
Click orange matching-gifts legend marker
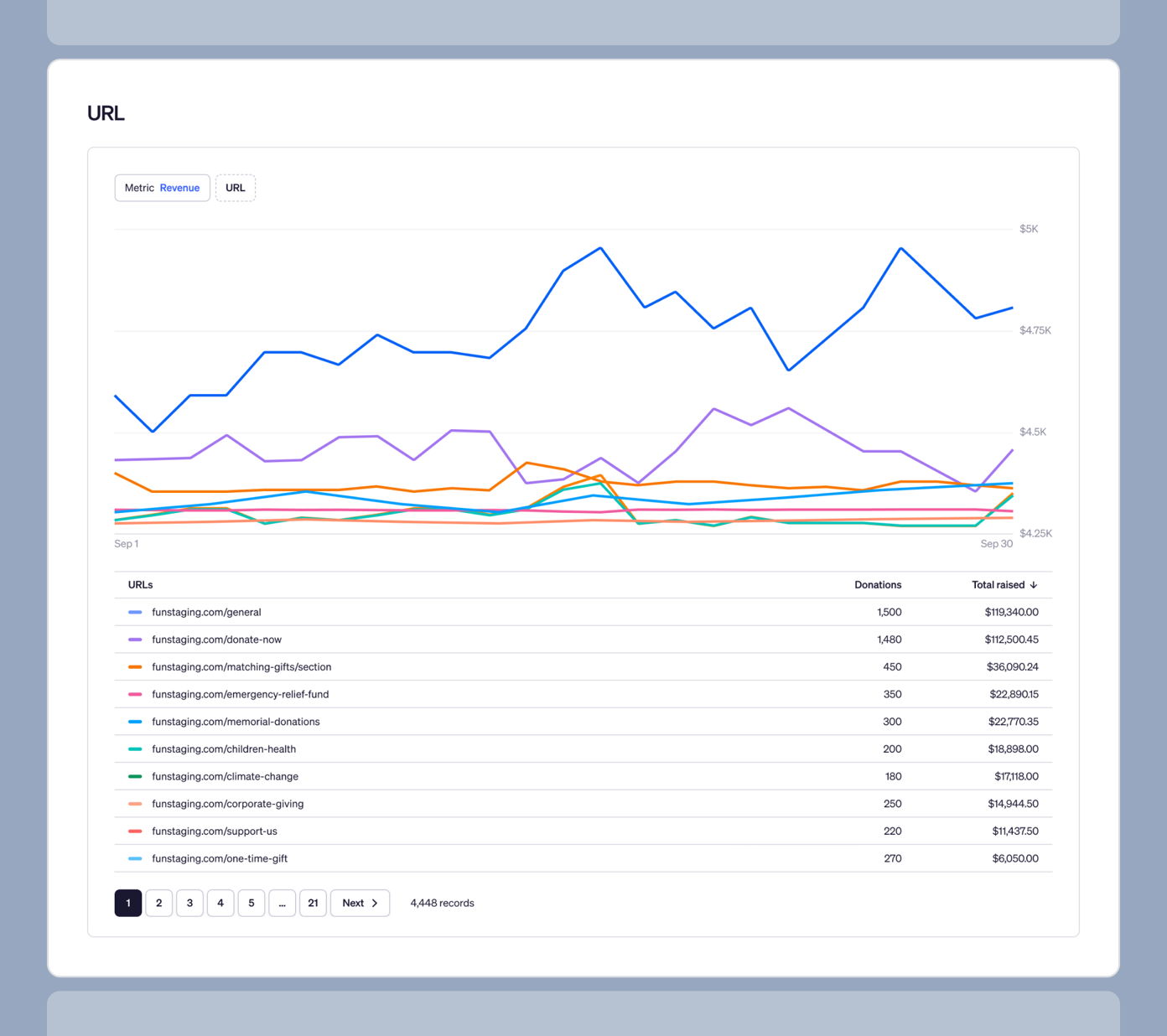pos(135,667)
